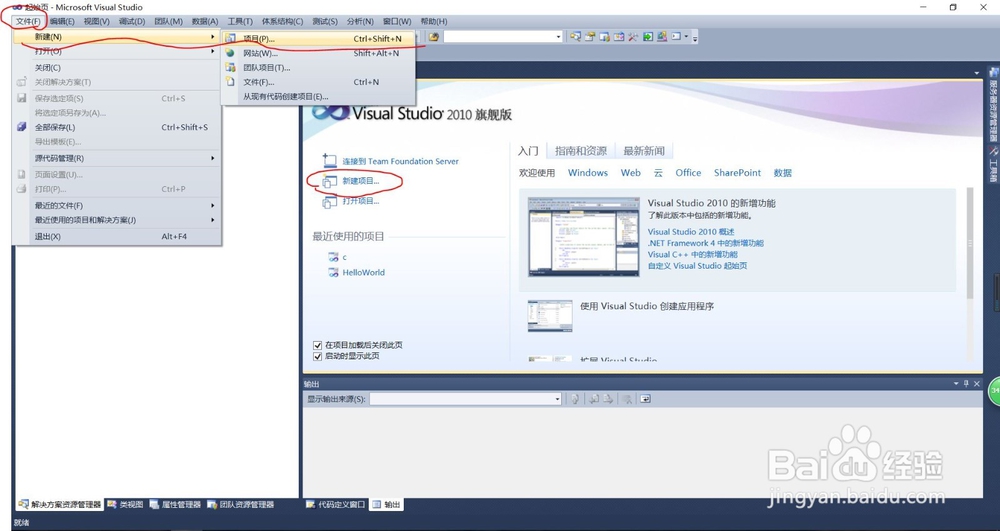Pin the Output panel with auto-hide pushpin
Screen dimensions: 1000x531
coord(966,384)
